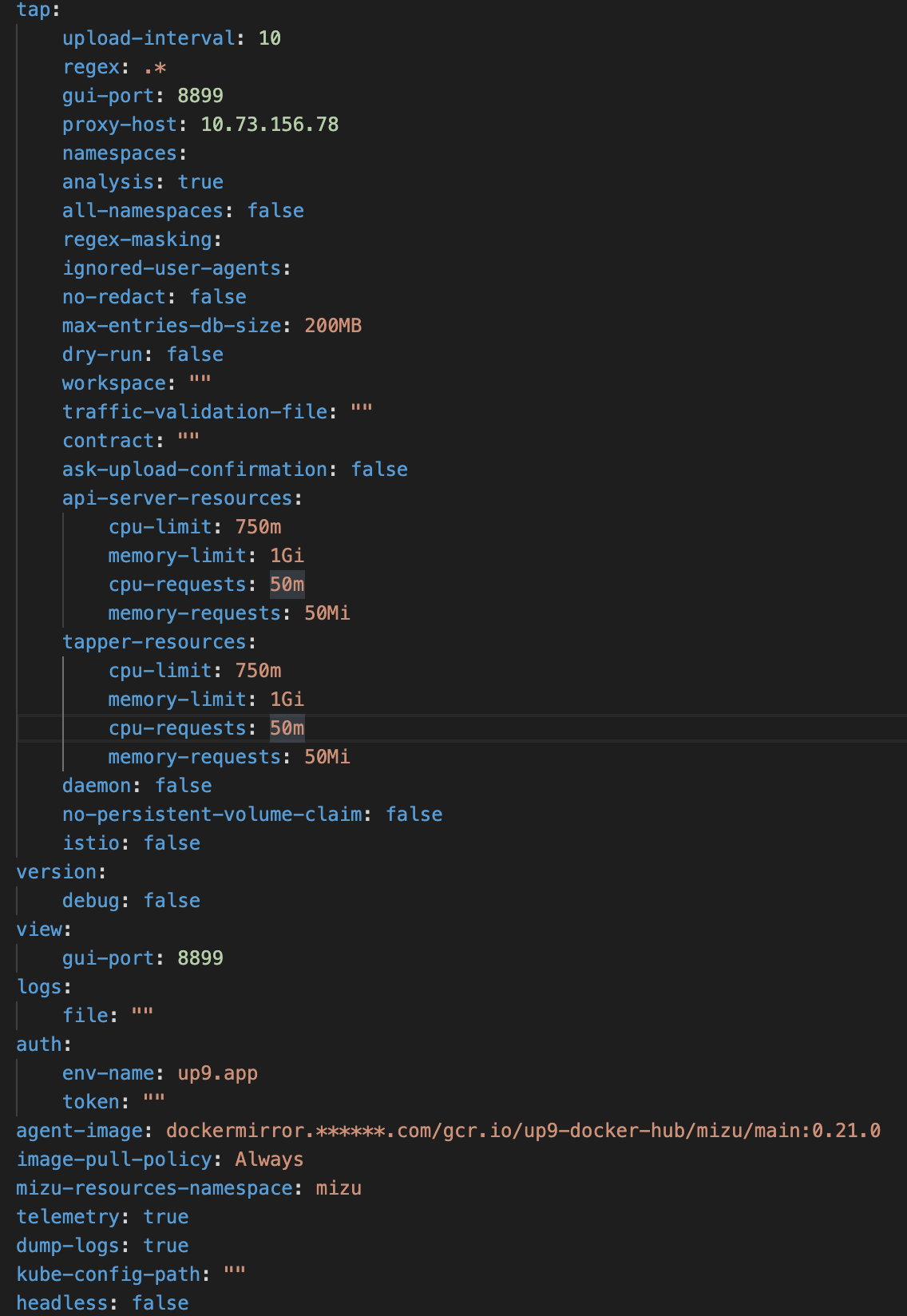This screenshot has width=907, height=1316.
Task: Click the top-level 'auth' key
Action: click(x=40, y=1044)
